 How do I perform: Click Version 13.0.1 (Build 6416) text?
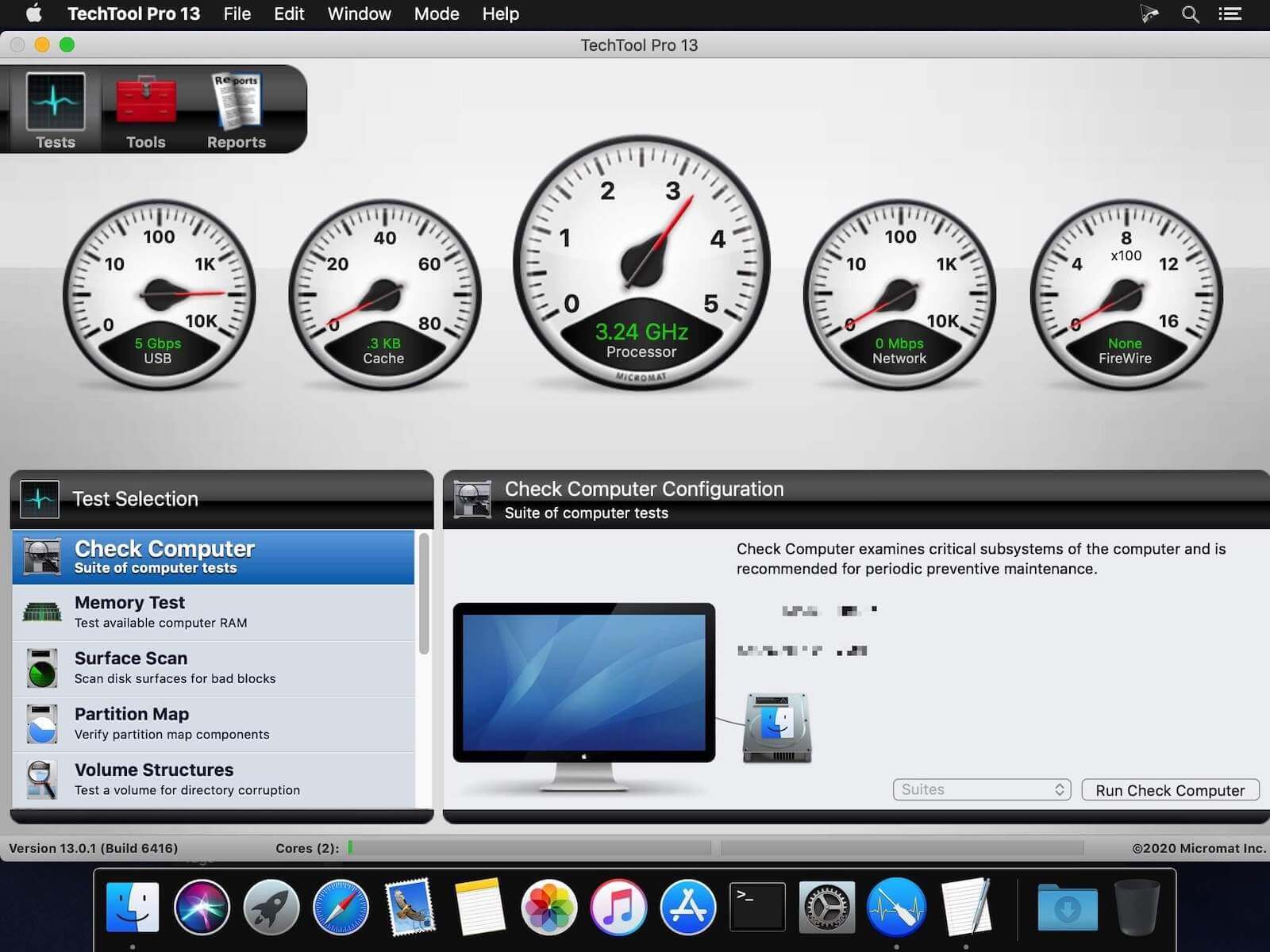(x=93, y=848)
